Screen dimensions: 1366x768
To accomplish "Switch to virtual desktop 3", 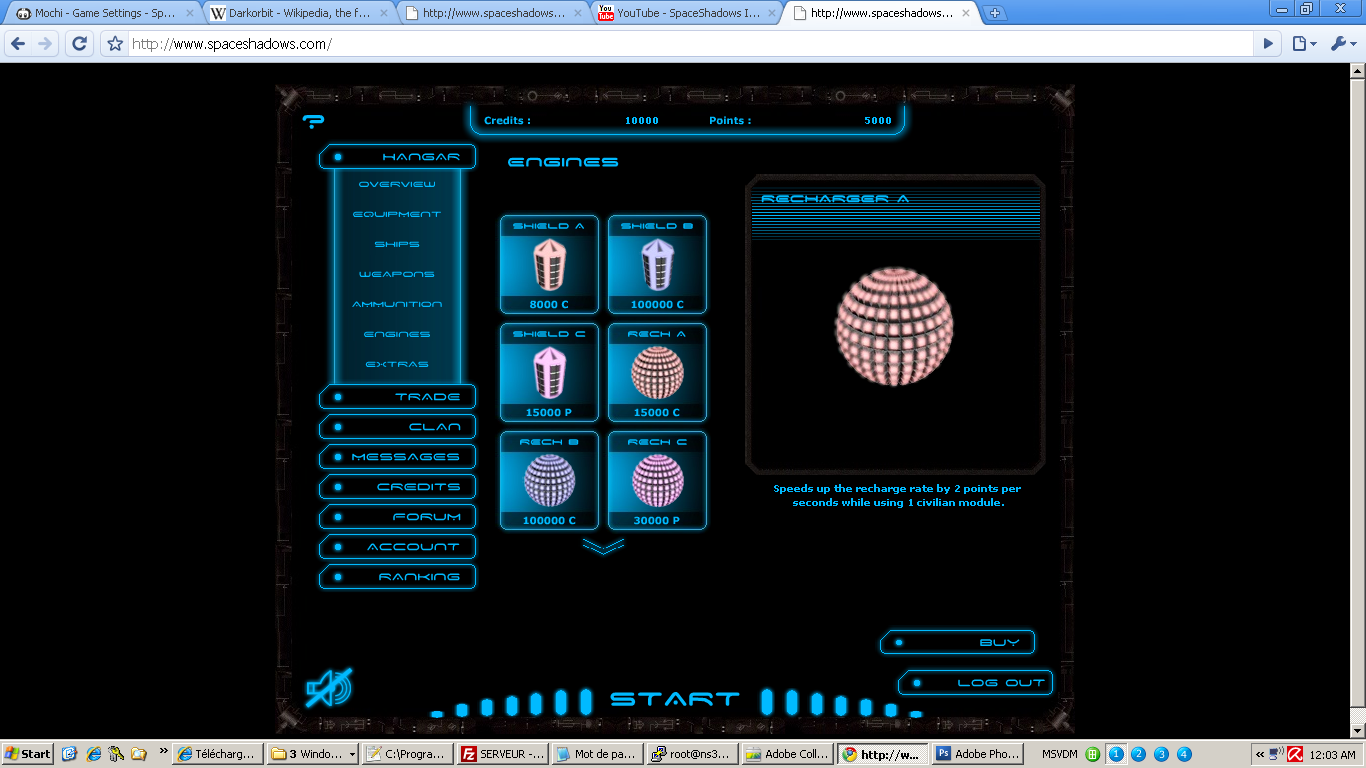I will [x=1161, y=754].
